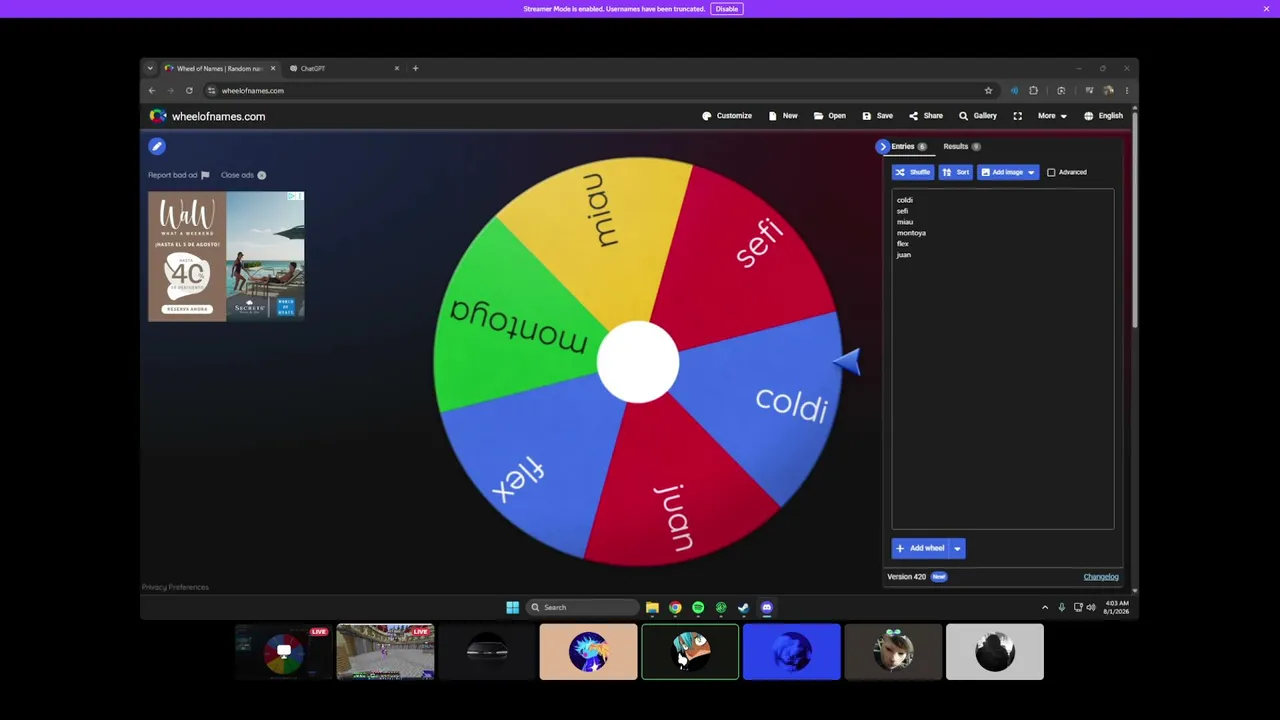Click the taskbar Search box
Image resolution: width=1280 pixels, height=720 pixels.
583,607
